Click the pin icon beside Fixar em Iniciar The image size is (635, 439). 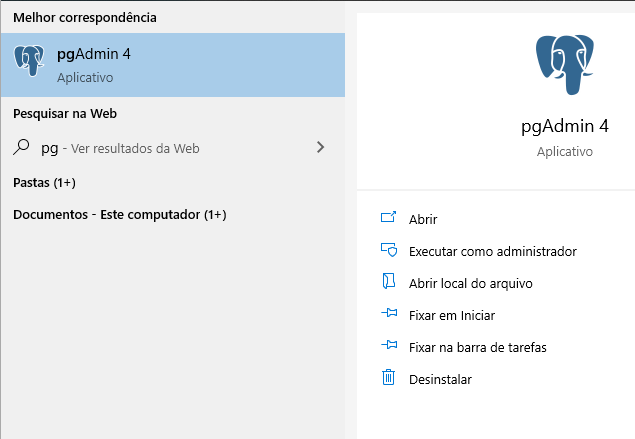(389, 315)
